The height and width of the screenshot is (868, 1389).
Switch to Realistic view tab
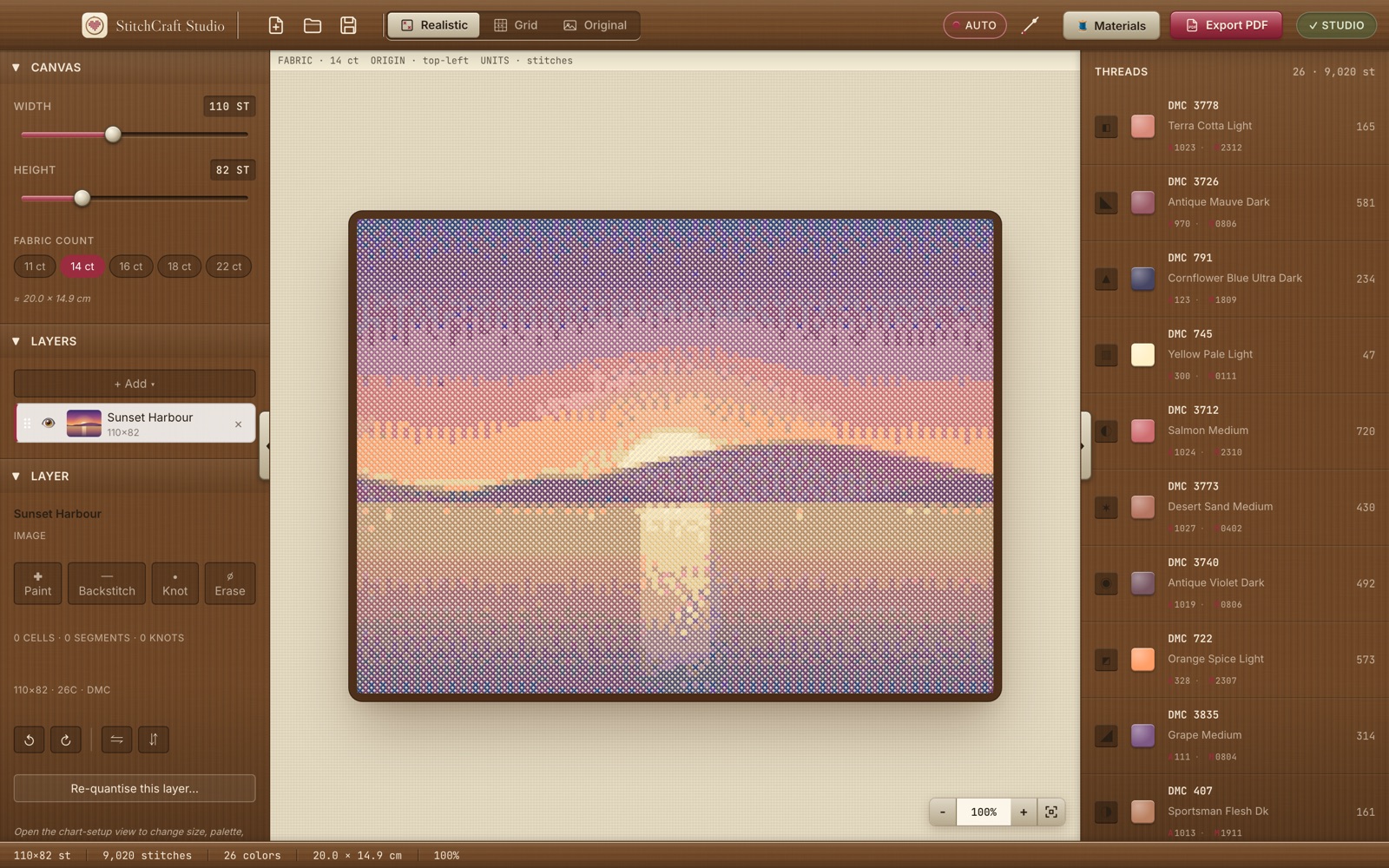coord(434,25)
